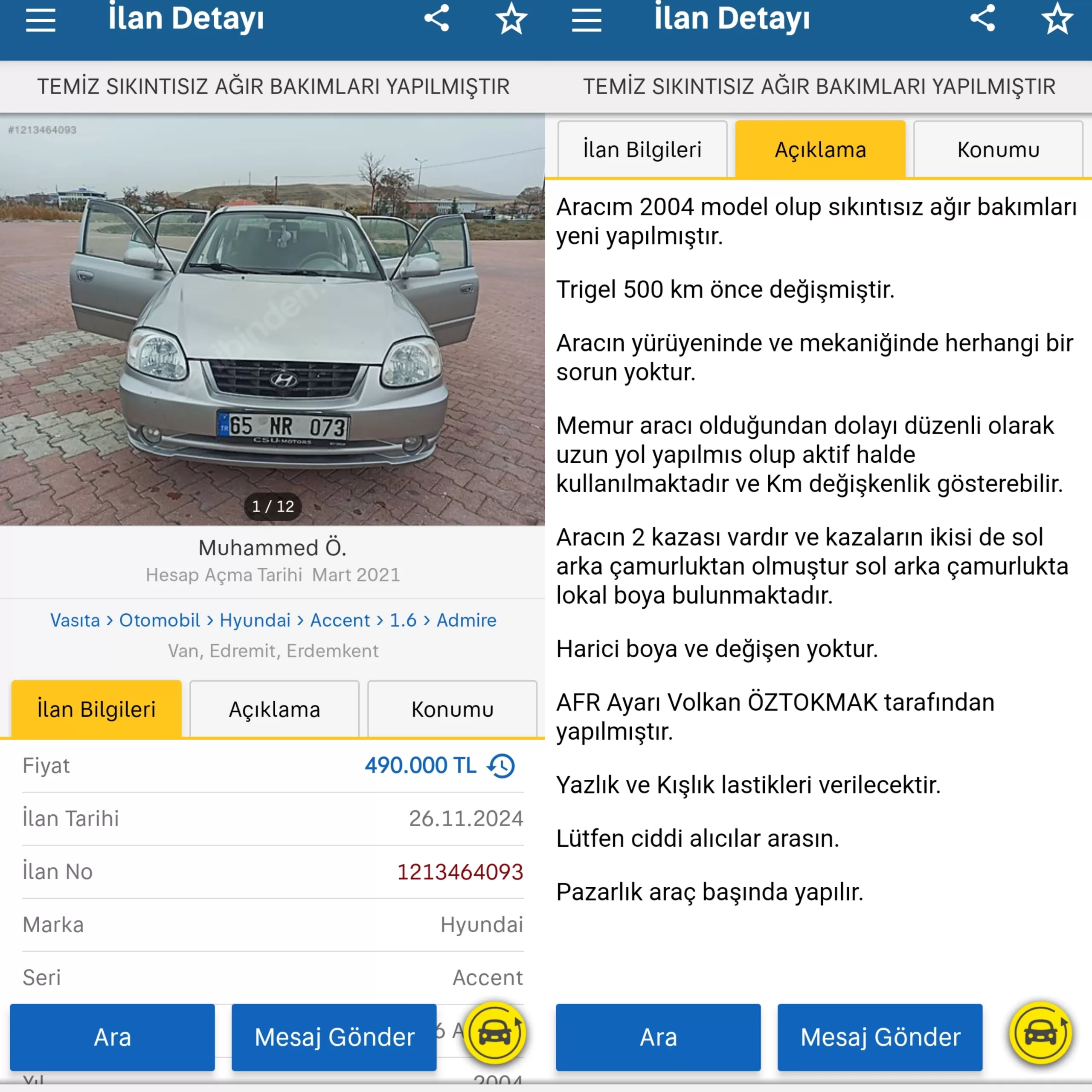Open the Admire breadcrumb link
The width and height of the screenshot is (1092, 1092).
tap(466, 620)
